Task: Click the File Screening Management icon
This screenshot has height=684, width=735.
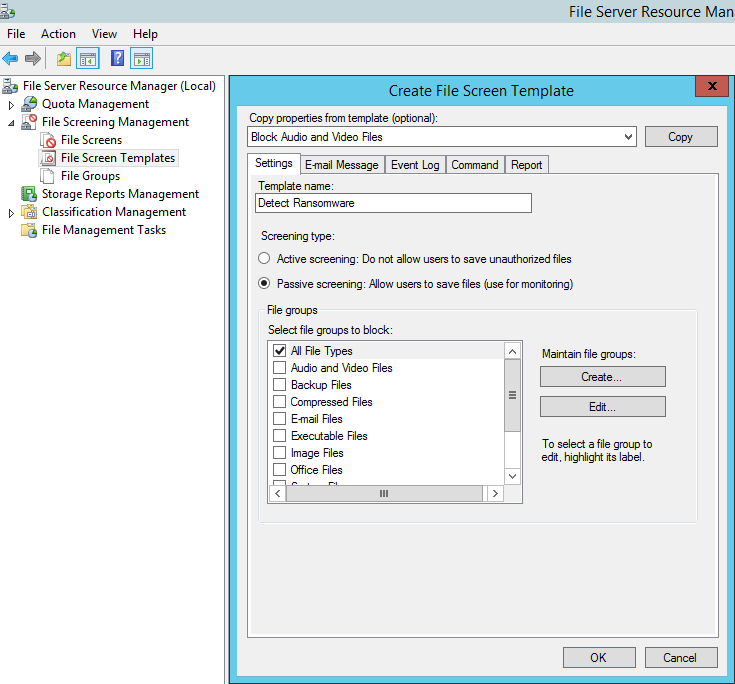Action: pos(29,122)
